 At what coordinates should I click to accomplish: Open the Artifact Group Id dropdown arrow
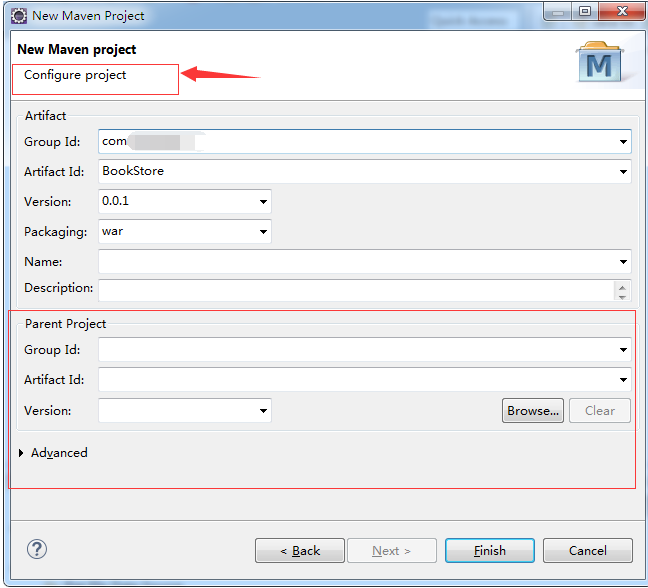tap(623, 142)
